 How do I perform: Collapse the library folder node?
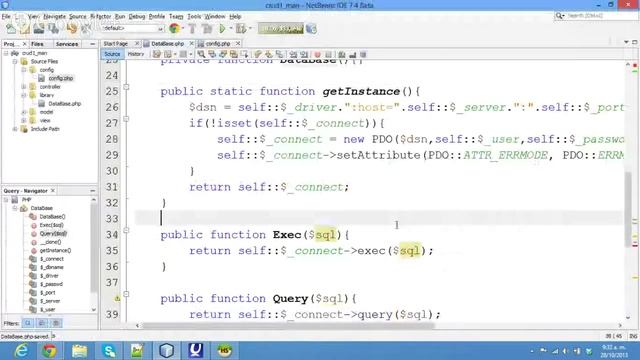coord(24,95)
